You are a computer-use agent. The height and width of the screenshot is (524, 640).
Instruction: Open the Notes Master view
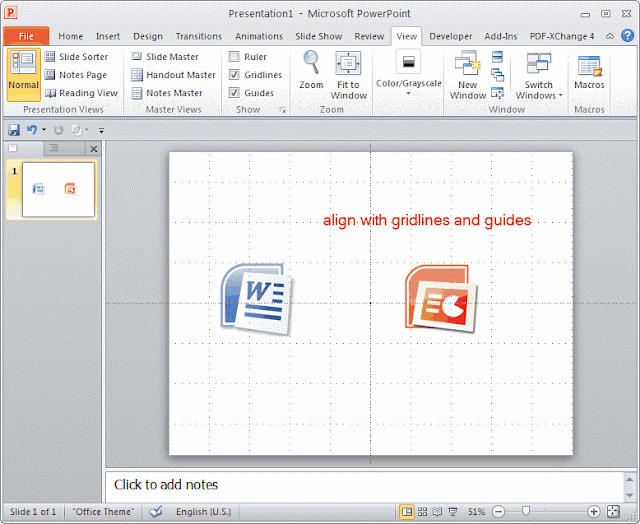pyautogui.click(x=167, y=93)
